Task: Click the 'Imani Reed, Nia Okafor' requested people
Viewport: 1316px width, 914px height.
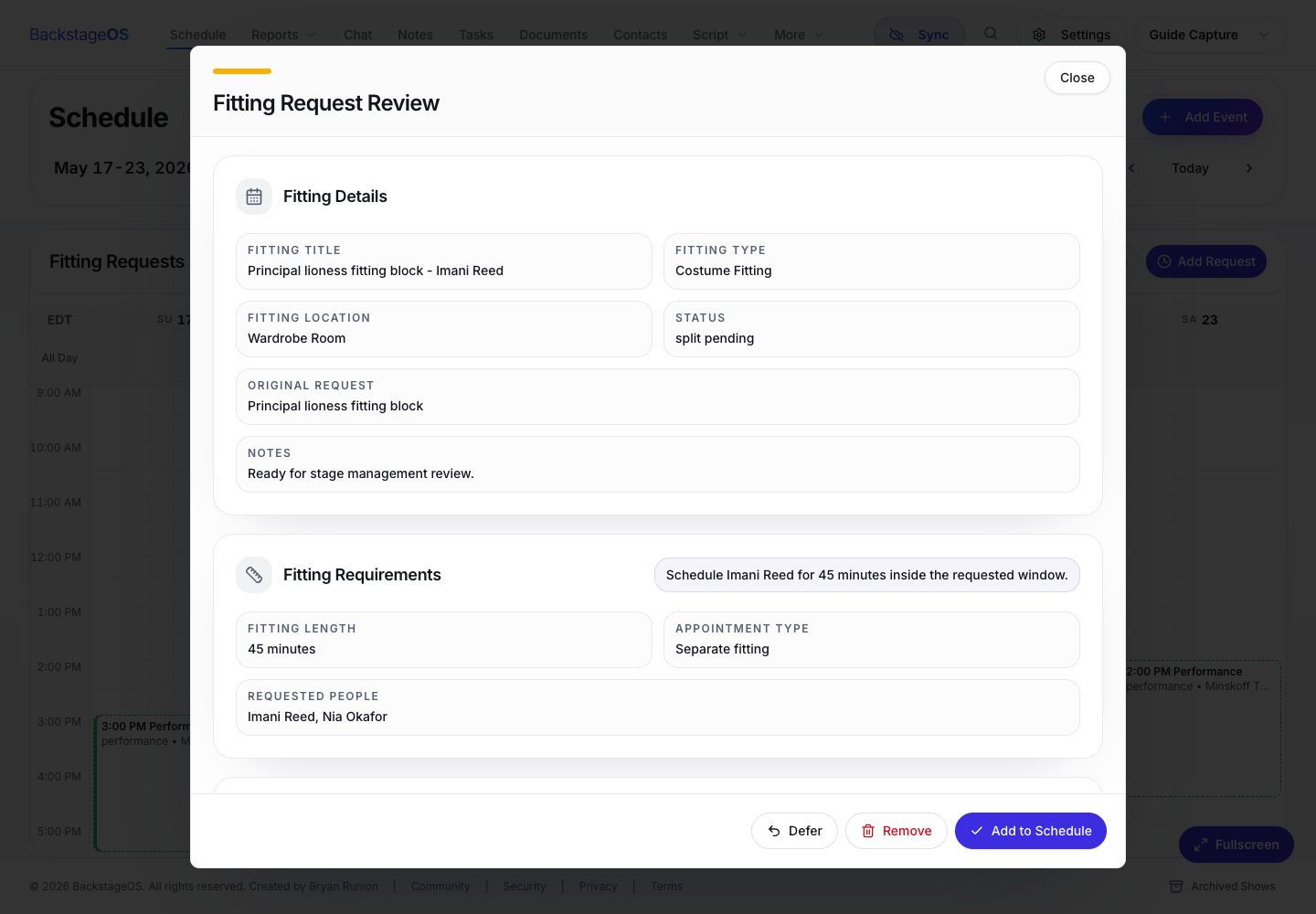Action: 317,717
